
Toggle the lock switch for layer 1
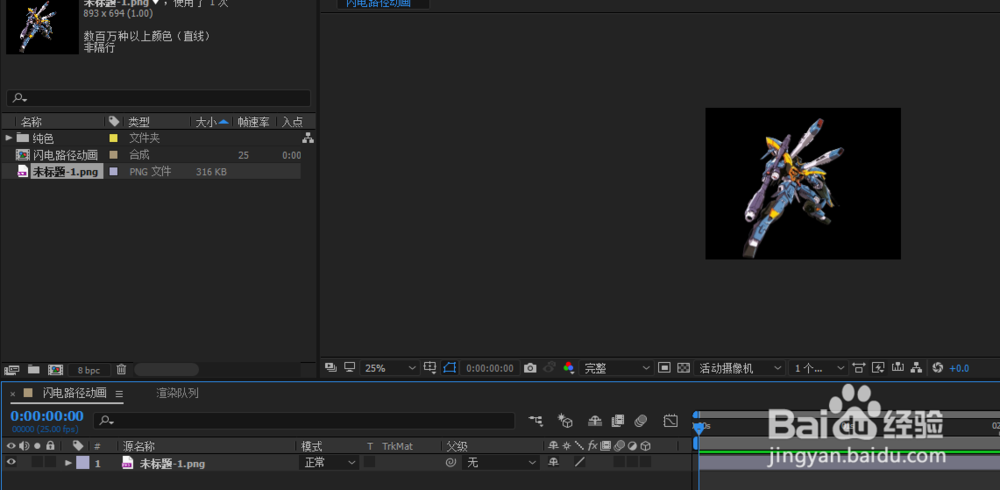50,463
